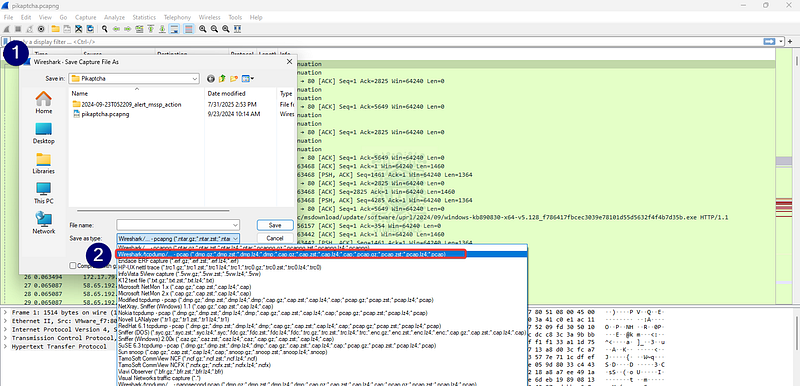Select Sun snoop type option in list
This screenshot has width=800, height=386.
point(321,352)
